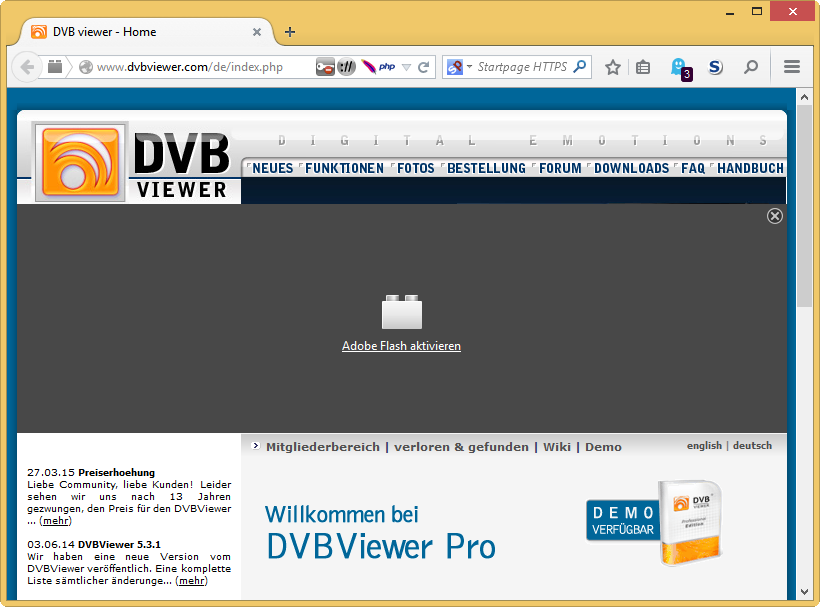Select the DVB viewer - Home tab

[146, 32]
